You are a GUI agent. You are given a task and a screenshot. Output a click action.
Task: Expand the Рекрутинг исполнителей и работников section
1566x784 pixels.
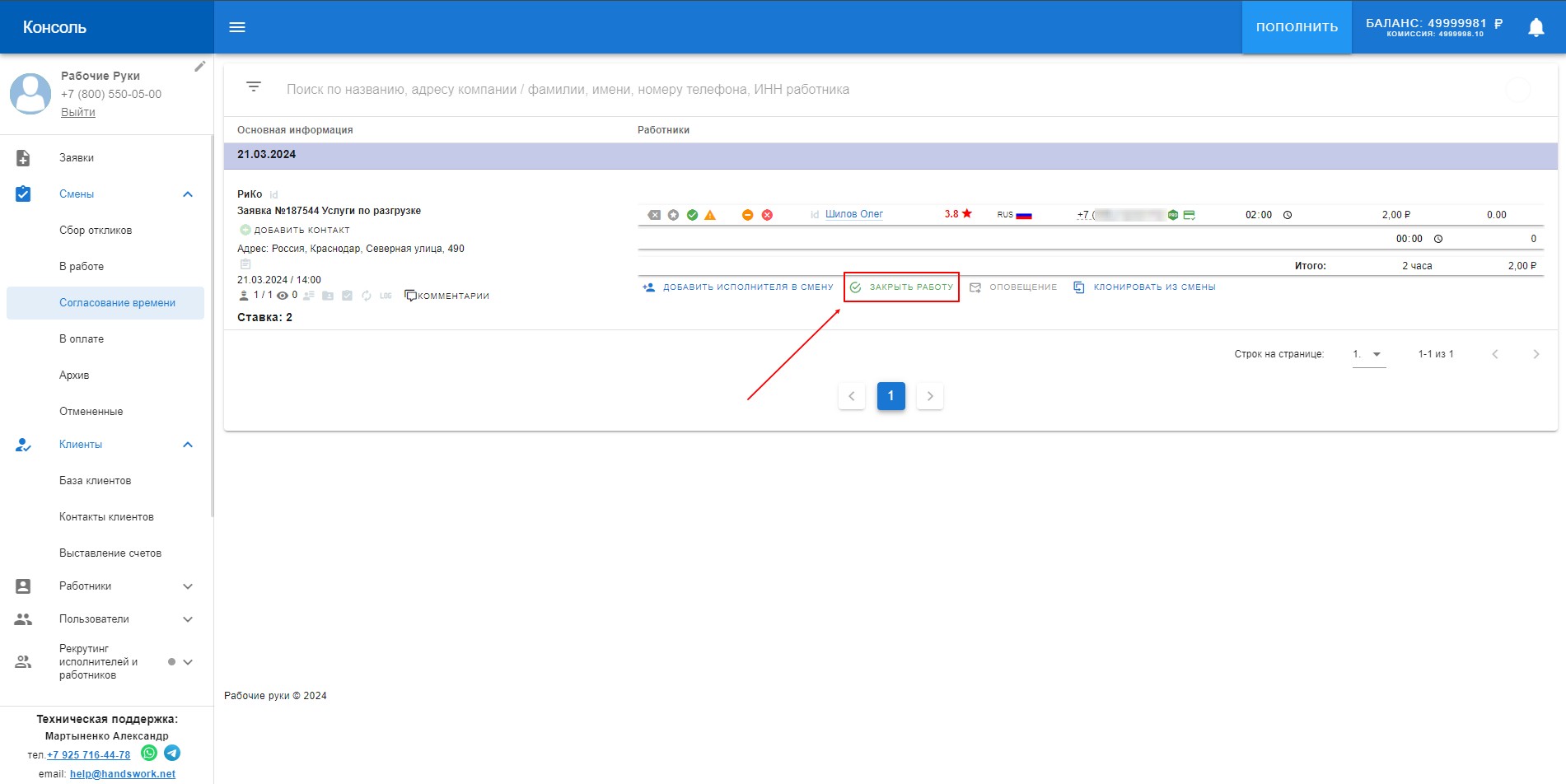pyautogui.click(x=188, y=662)
